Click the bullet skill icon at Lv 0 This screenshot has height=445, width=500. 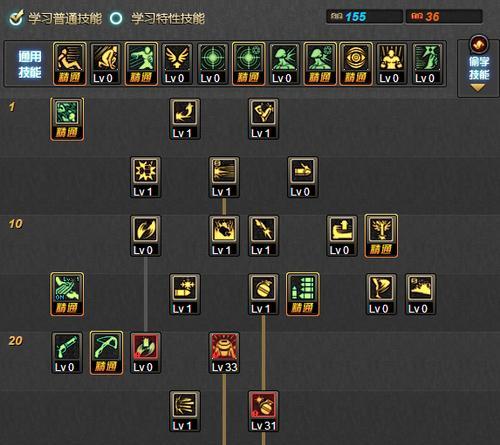[x=303, y=177]
